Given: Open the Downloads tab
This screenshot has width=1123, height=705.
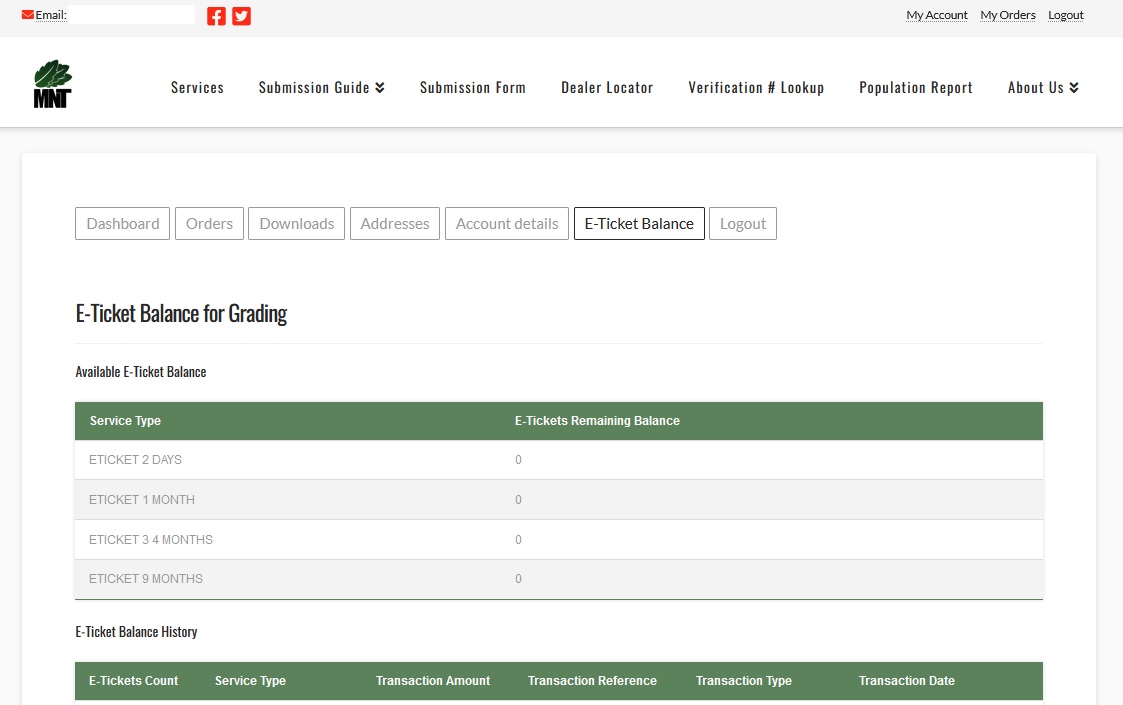Looking at the screenshot, I should click(297, 224).
